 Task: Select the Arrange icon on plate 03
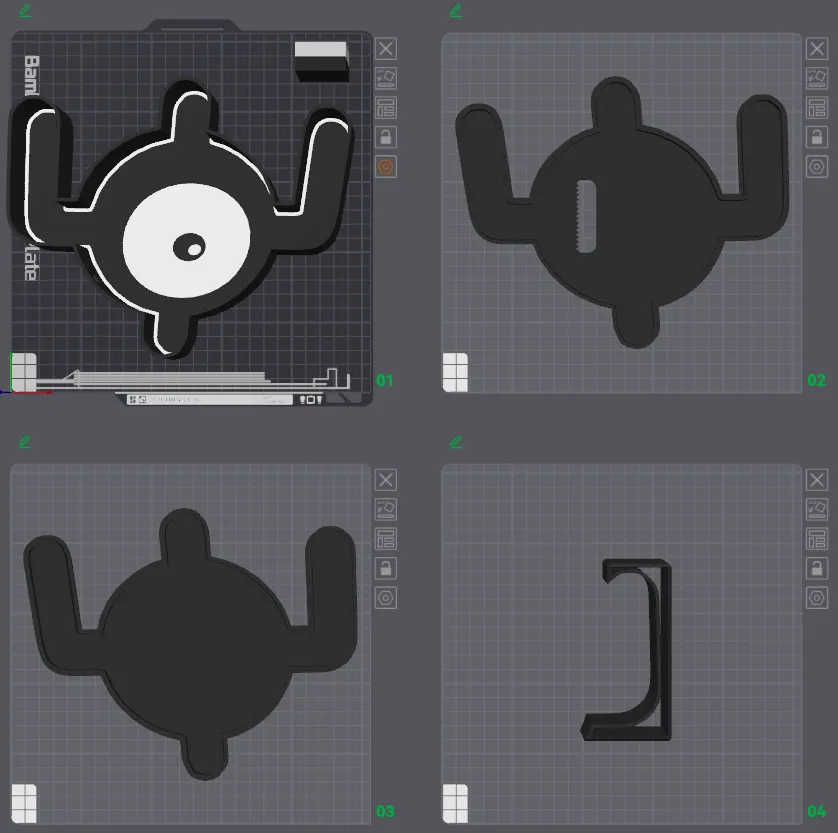385,509
